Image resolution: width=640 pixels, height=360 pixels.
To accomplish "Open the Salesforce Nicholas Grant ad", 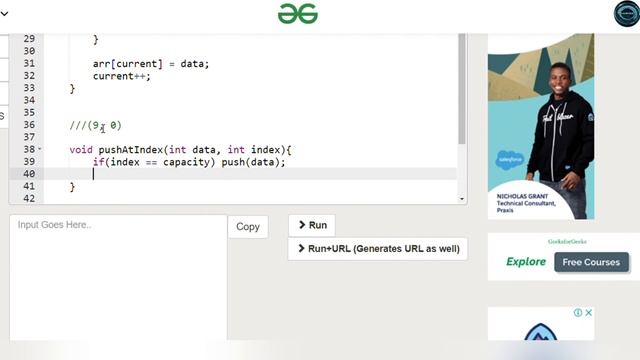I will (541, 127).
